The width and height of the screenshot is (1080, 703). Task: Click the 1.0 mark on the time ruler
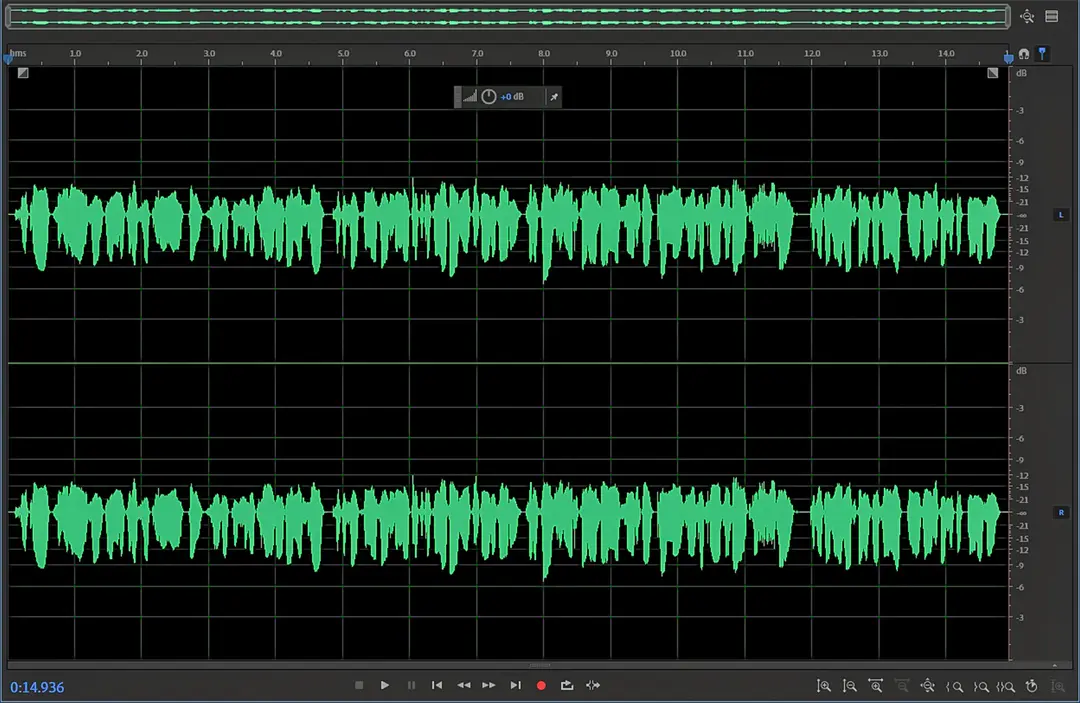coord(75,53)
